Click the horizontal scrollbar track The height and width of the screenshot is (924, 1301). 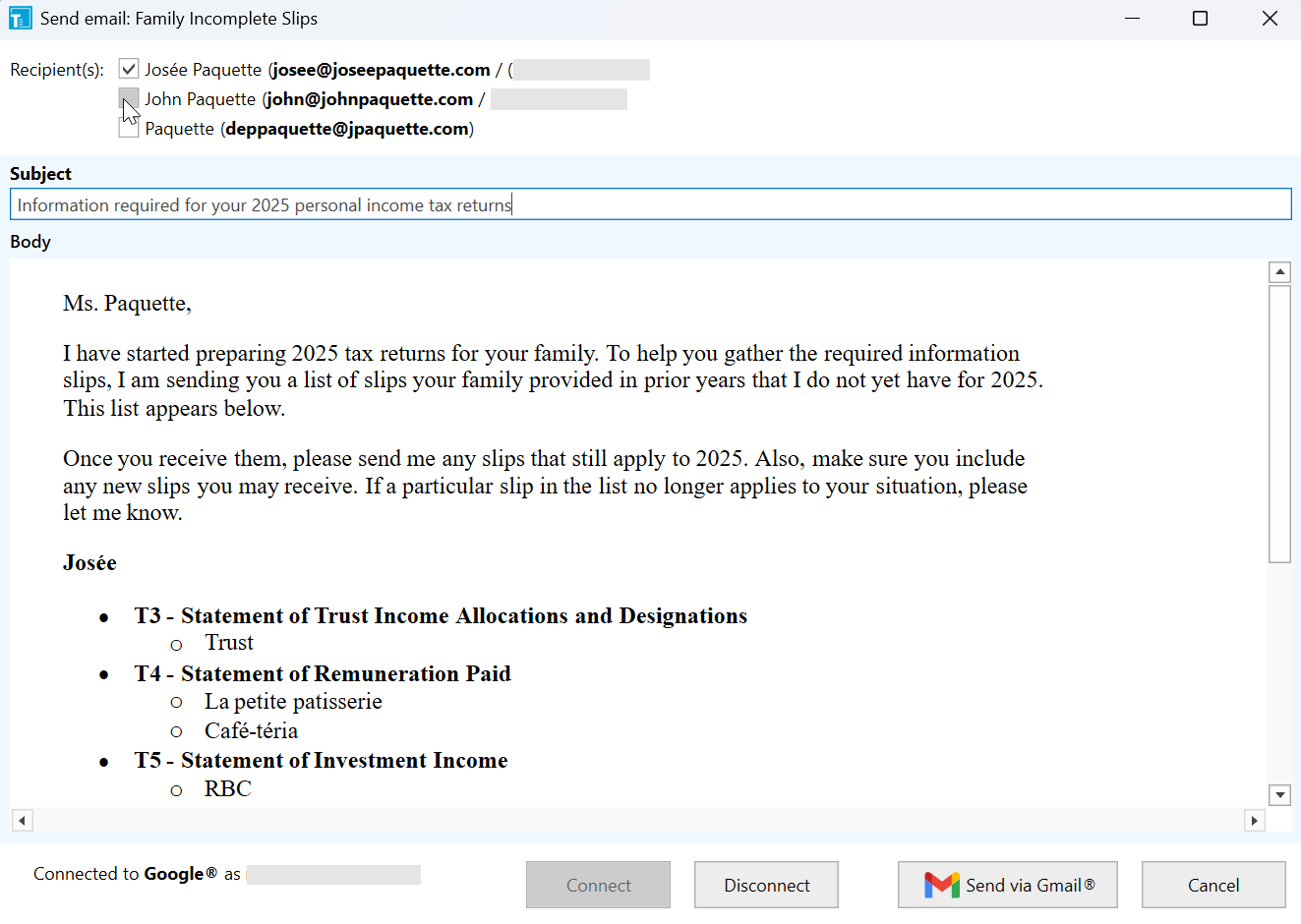pyautogui.click(x=639, y=820)
